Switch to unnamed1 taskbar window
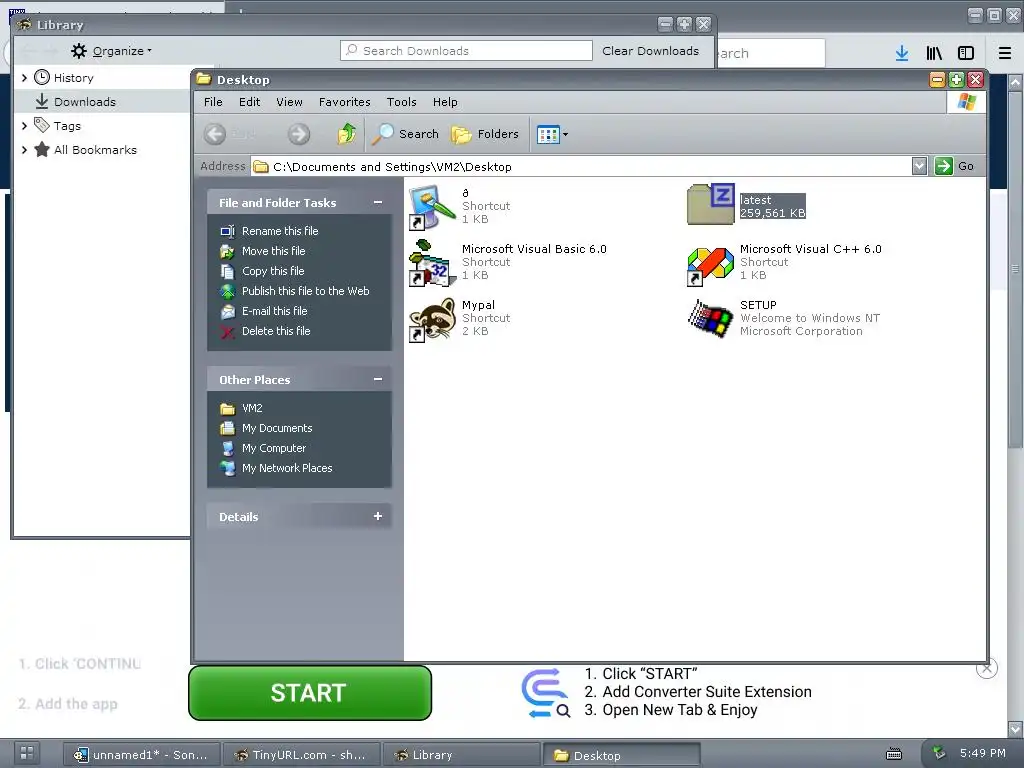This screenshot has width=1024, height=768. [x=141, y=755]
